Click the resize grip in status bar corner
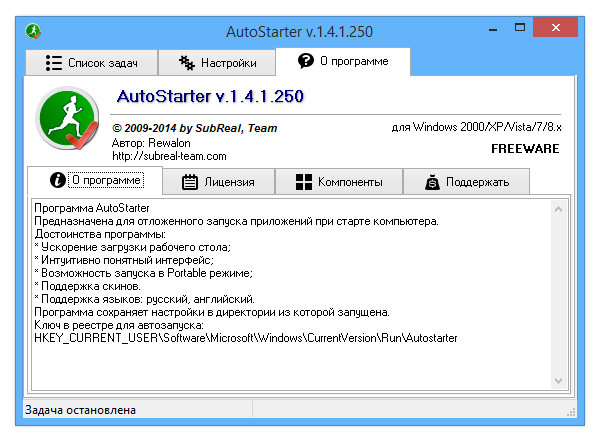Viewport: 595px width, 444px height. 571,413
